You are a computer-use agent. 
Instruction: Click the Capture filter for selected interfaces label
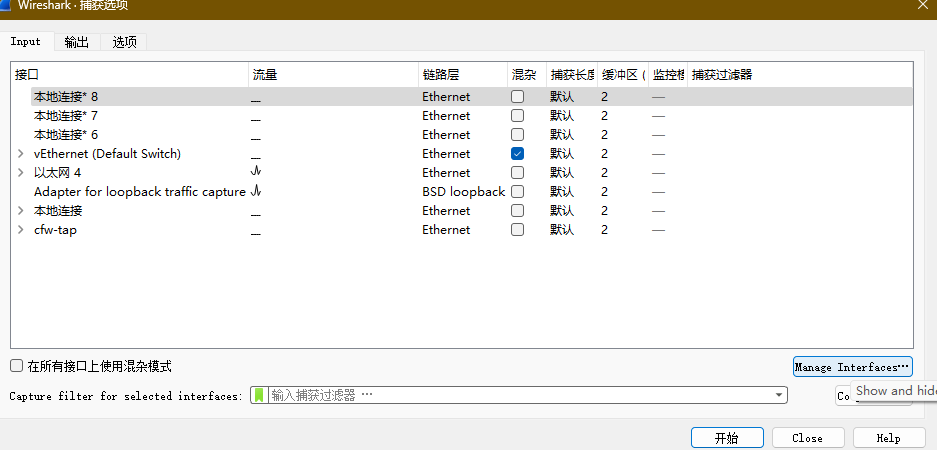coord(126,396)
